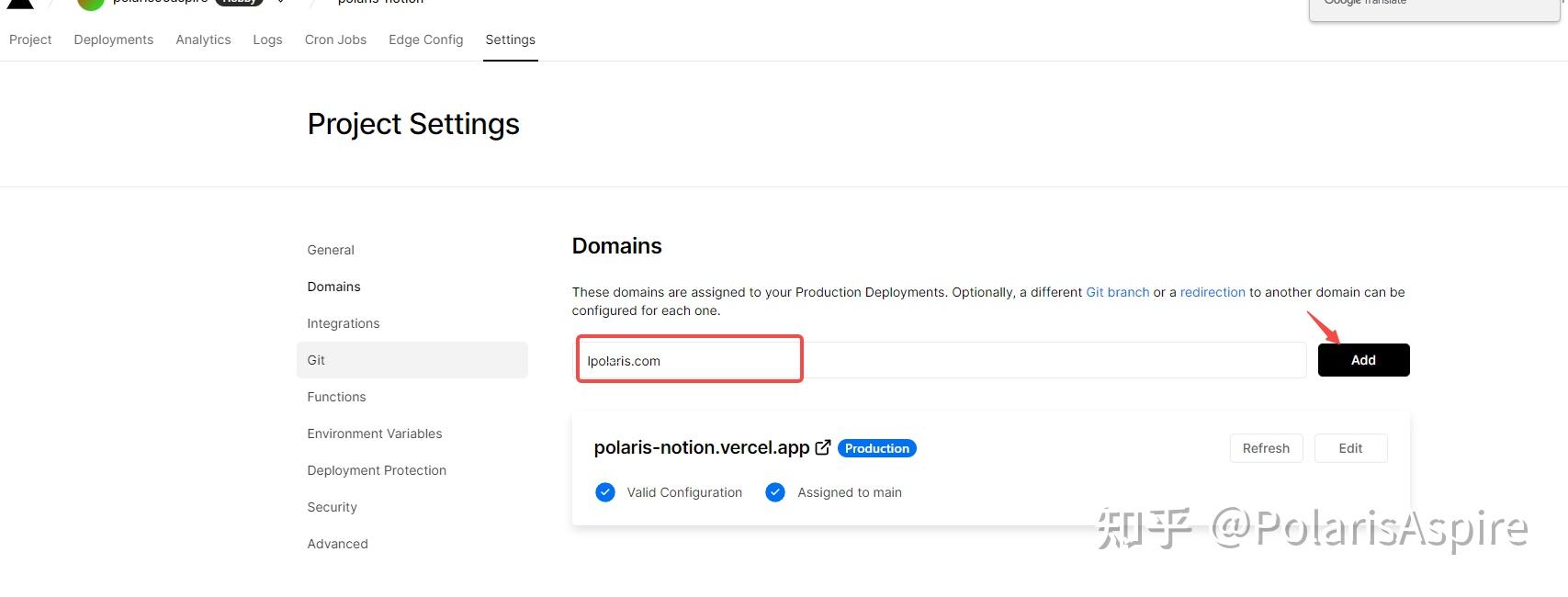Click the green account avatar

[x=90, y=4]
